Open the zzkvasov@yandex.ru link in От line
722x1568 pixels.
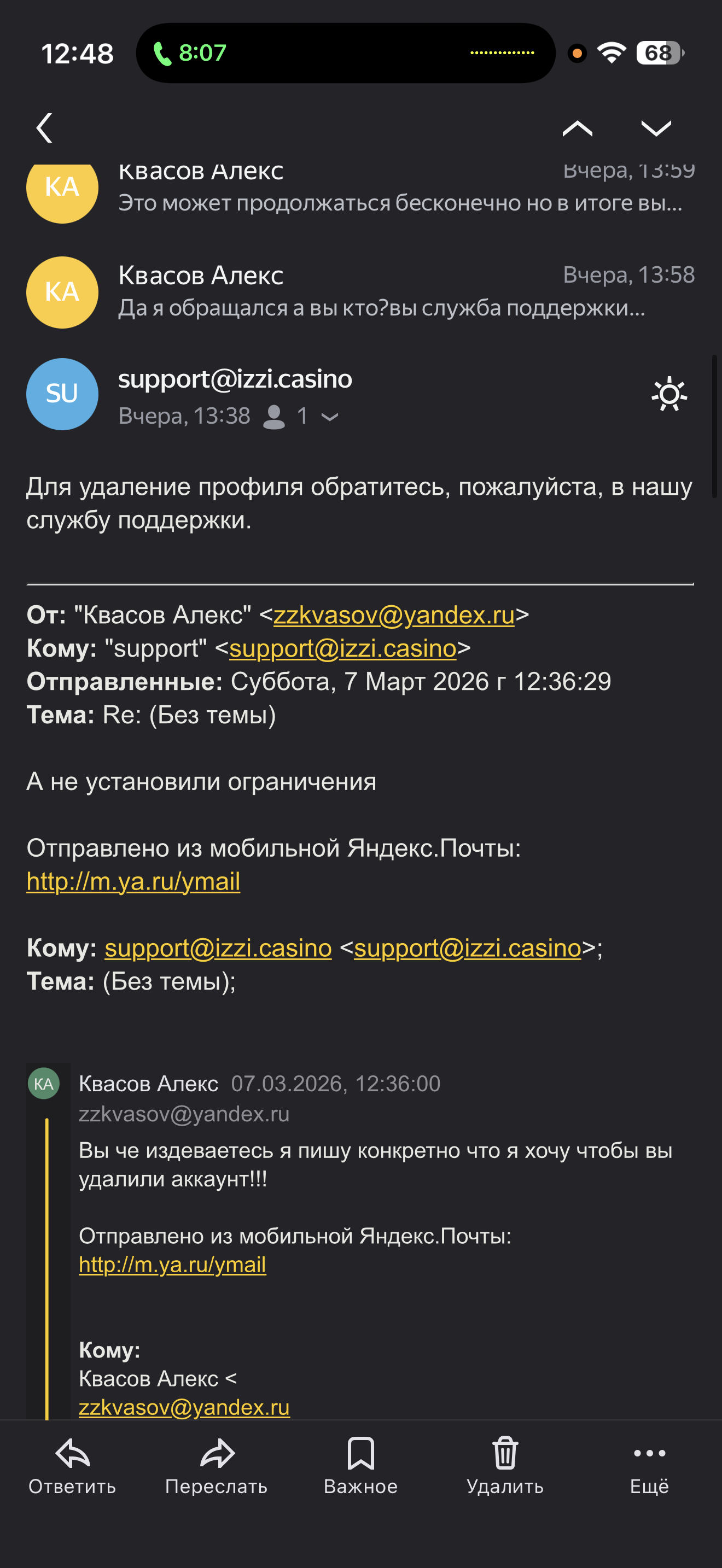(394, 616)
